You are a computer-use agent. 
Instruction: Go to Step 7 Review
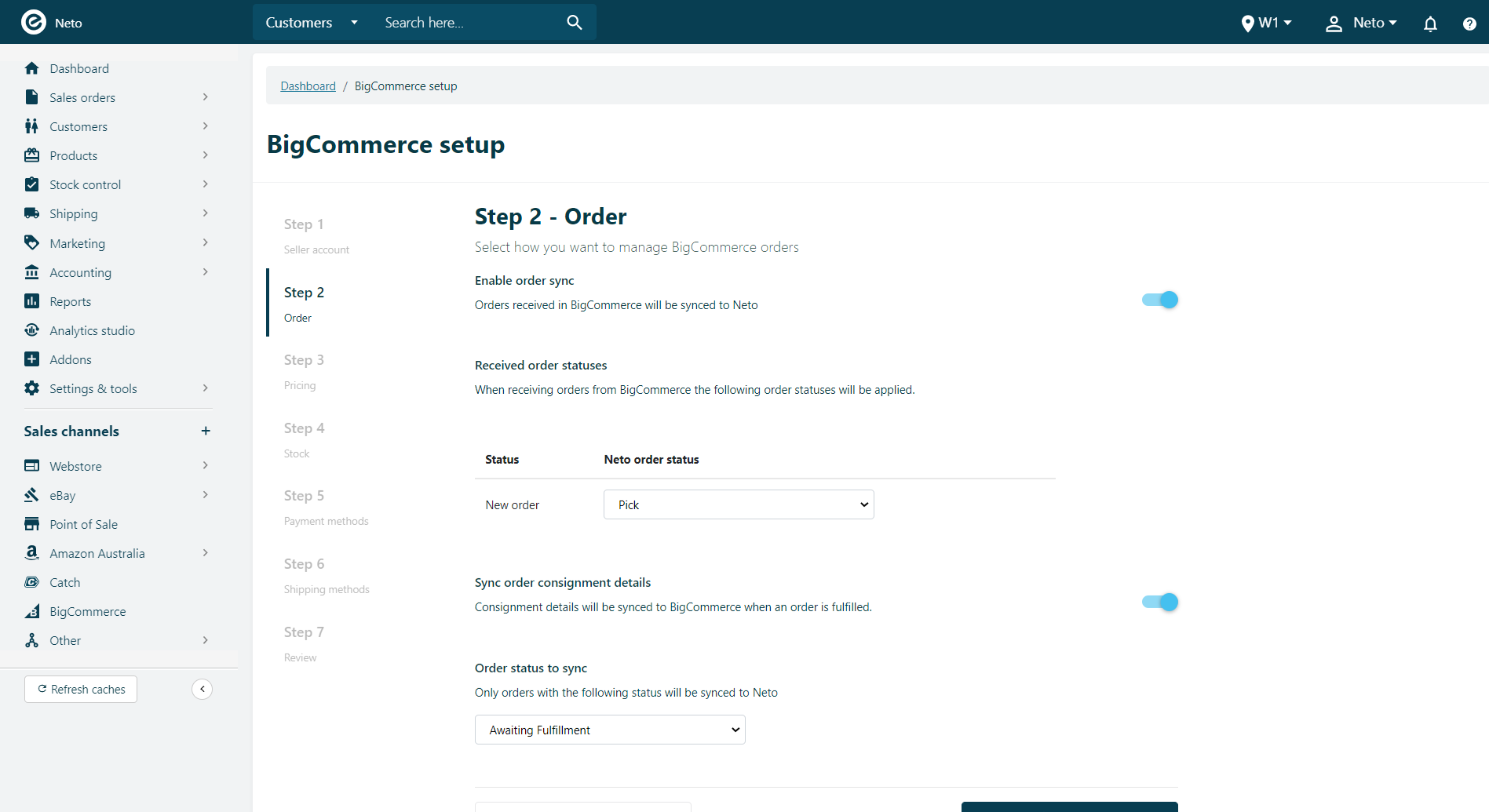(x=304, y=643)
